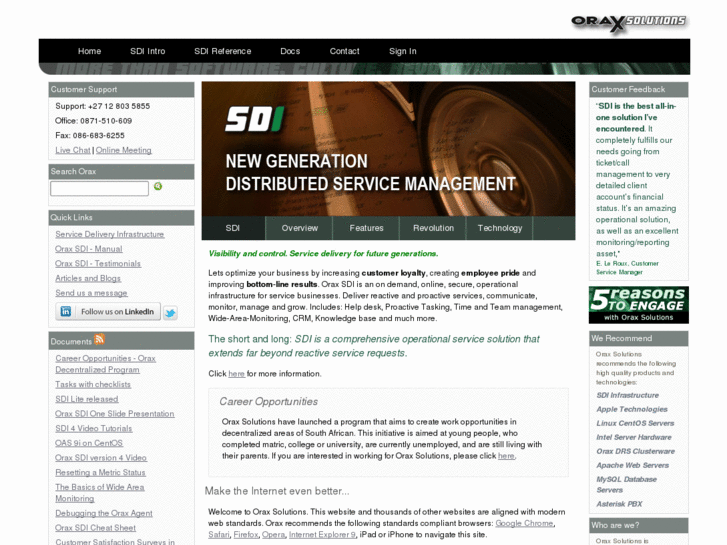Image resolution: width=727 pixels, height=545 pixels.
Task: Open the Resetting a Metric Status link
Action: (100, 473)
